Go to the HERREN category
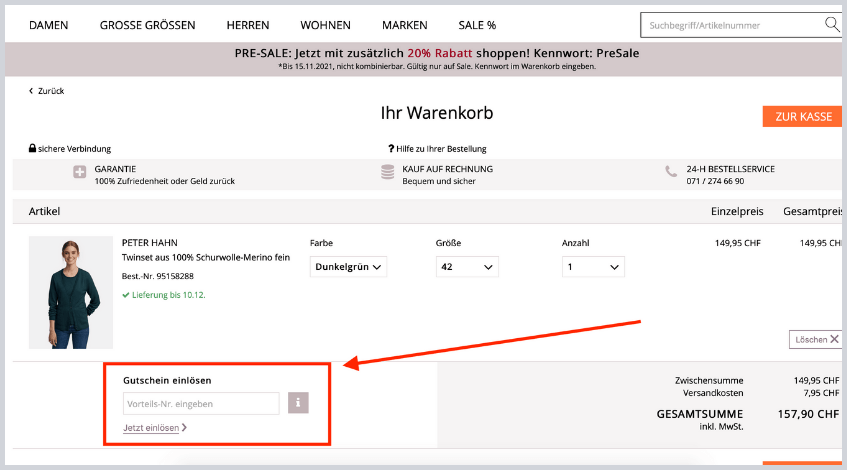Viewport: 847px width, 470px height. coord(248,25)
